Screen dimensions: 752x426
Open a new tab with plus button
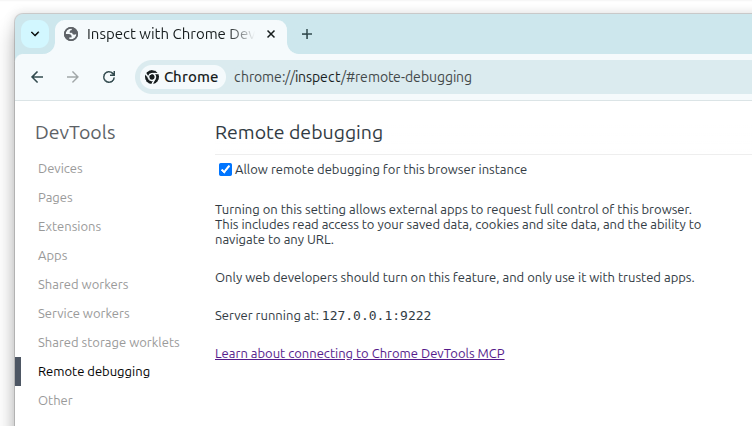307,34
